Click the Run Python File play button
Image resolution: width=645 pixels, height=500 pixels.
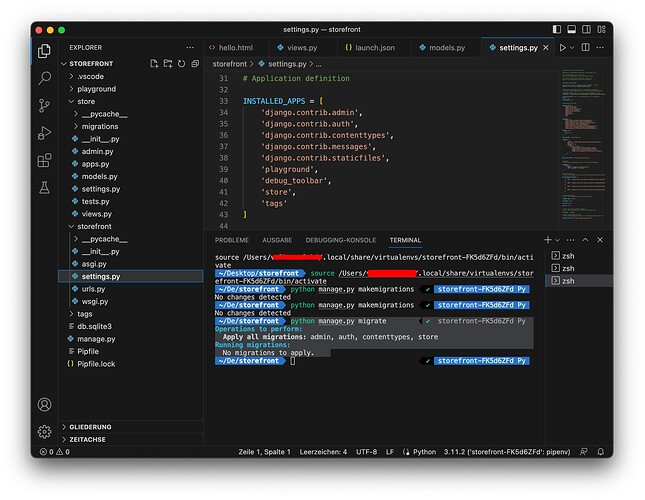pyautogui.click(x=563, y=47)
